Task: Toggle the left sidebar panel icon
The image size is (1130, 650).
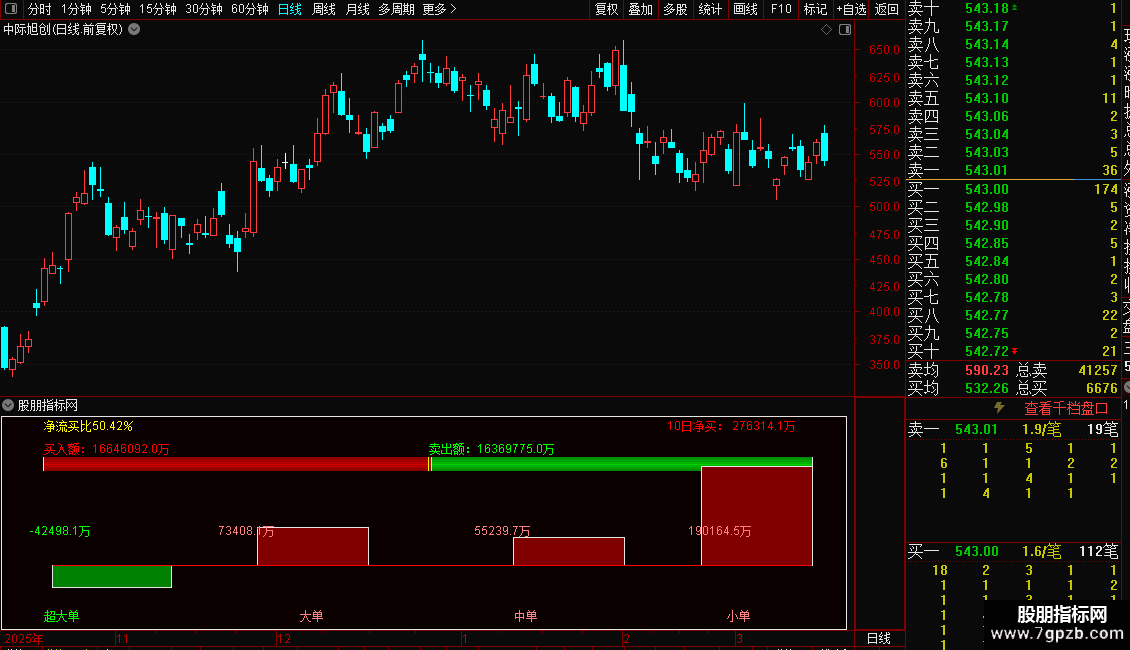Action: coord(11,9)
